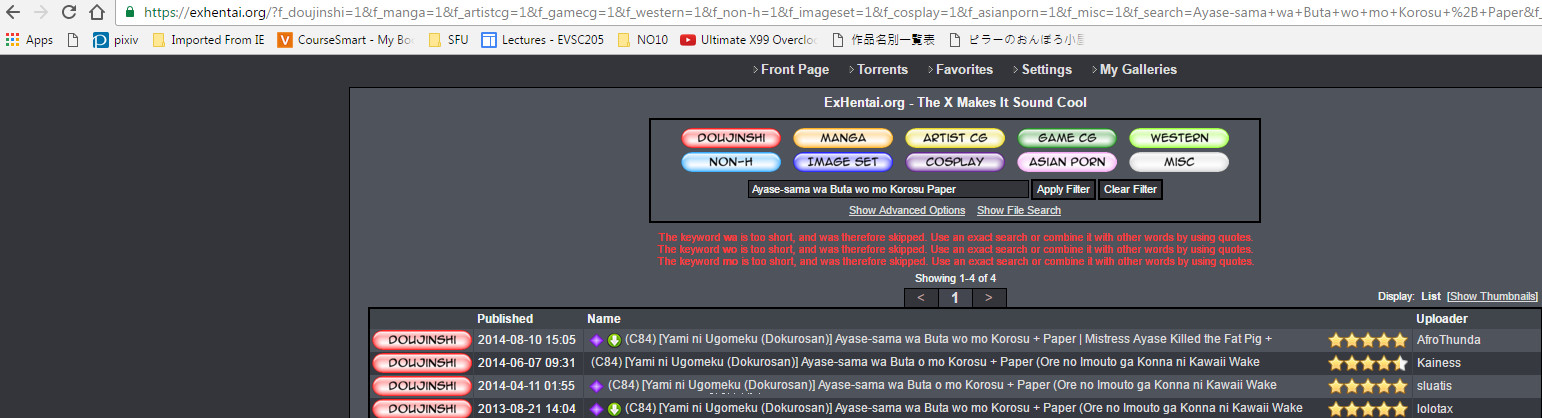
Task: Click the green torrent download icon in first row
Action: (x=614, y=340)
